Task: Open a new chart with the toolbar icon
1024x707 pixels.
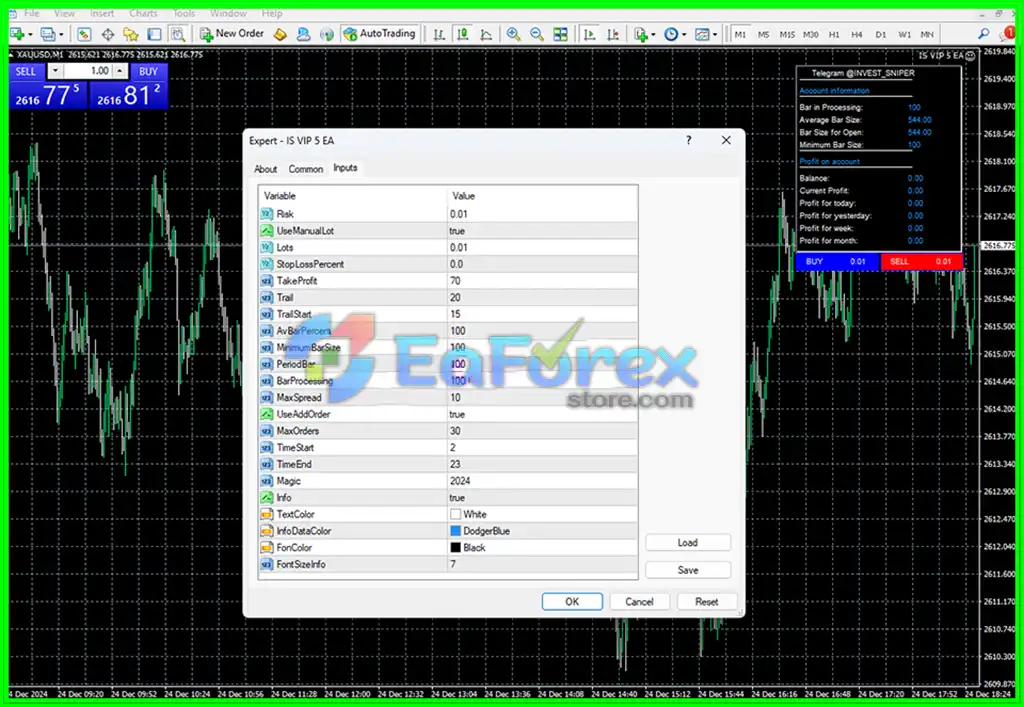Action: 17,34
